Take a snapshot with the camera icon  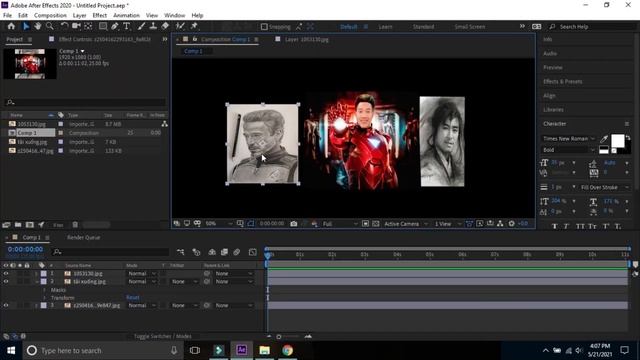tap(293, 224)
